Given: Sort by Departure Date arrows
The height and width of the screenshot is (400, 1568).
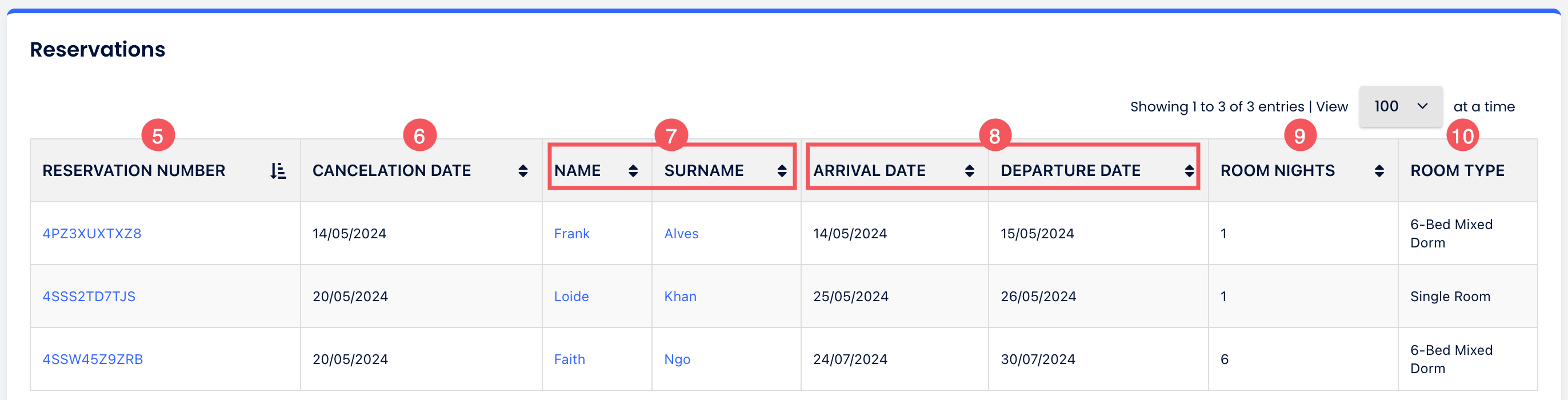Looking at the screenshot, I should pyautogui.click(x=1189, y=171).
